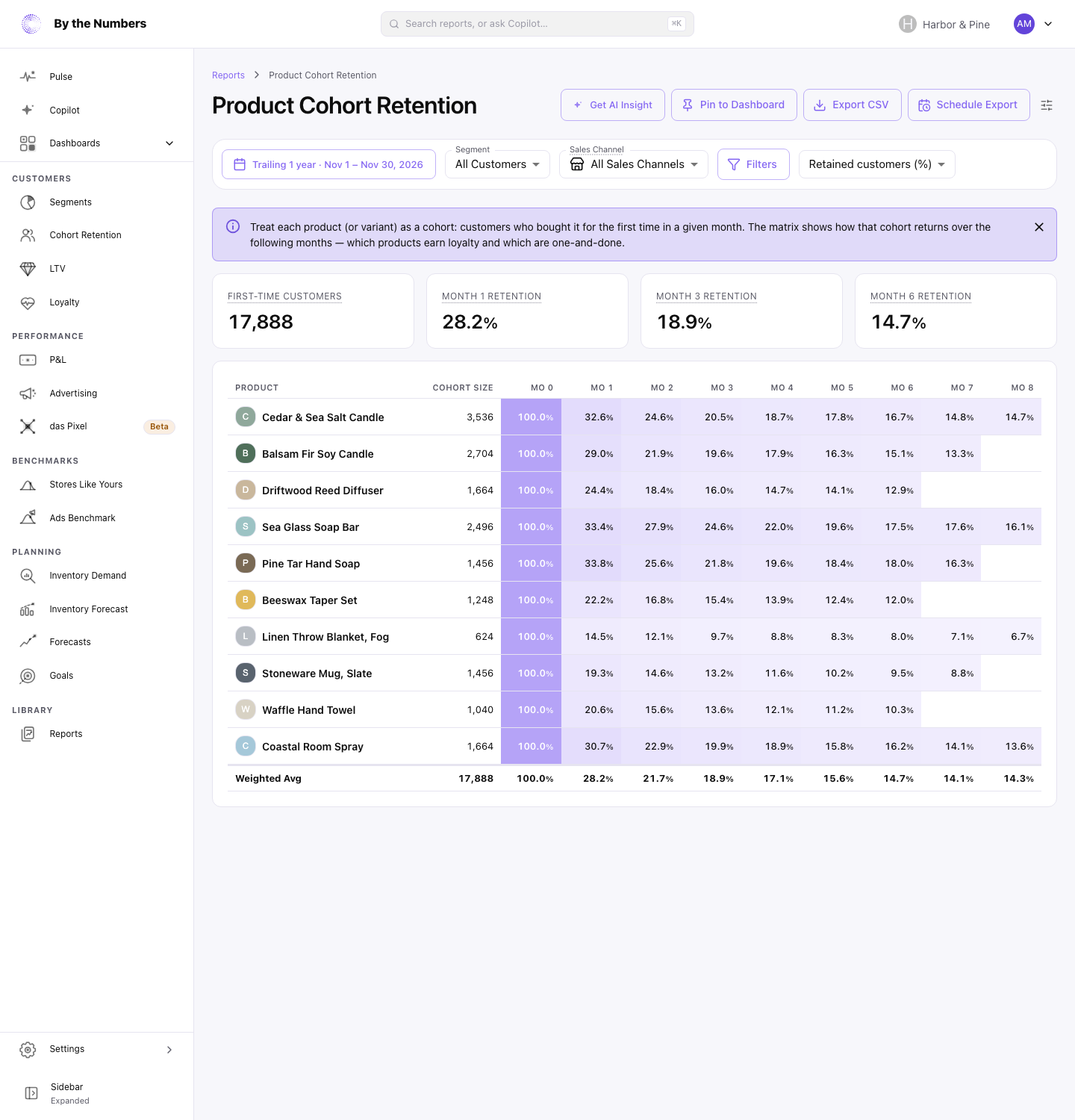Select the Harbor & Pine store
Viewport: 1075px width, 1120px height.
click(944, 24)
